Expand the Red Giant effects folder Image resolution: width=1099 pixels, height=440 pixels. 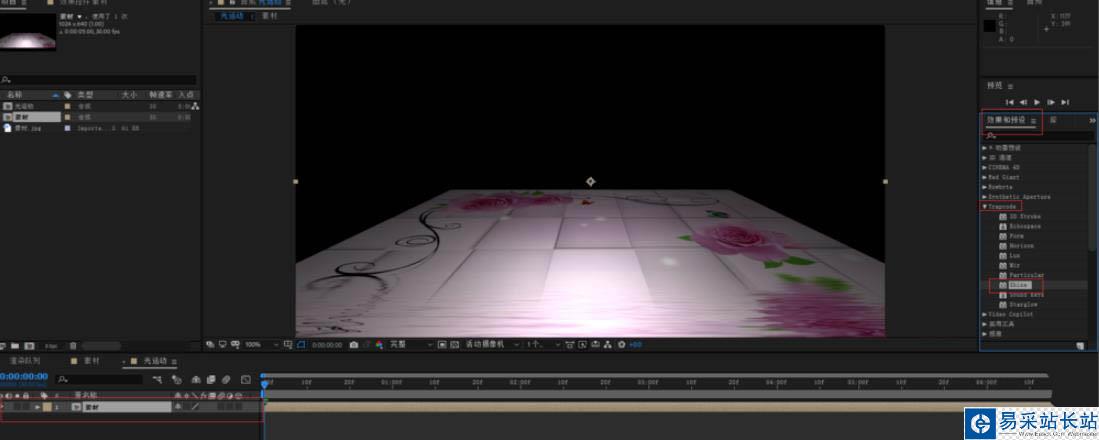985,177
